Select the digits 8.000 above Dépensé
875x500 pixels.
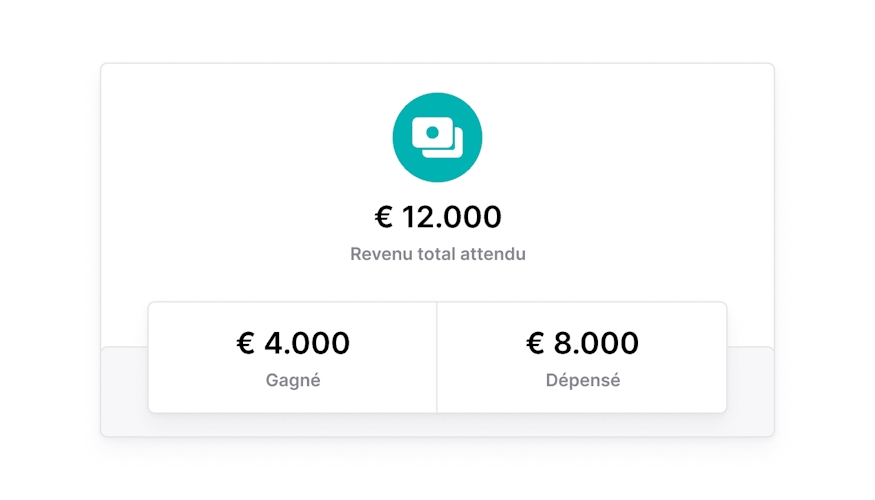point(596,343)
